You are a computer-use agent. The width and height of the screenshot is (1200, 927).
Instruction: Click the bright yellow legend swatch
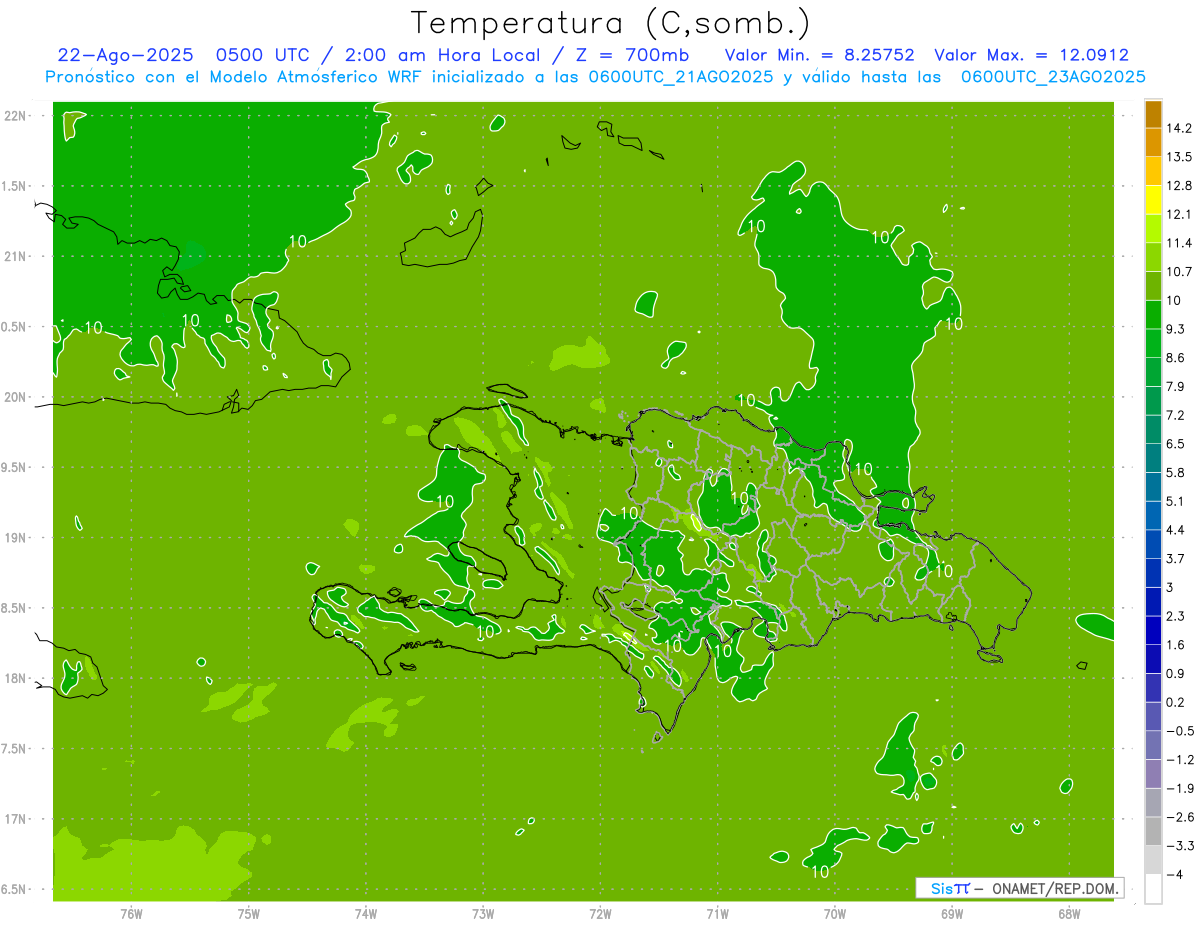[1153, 200]
